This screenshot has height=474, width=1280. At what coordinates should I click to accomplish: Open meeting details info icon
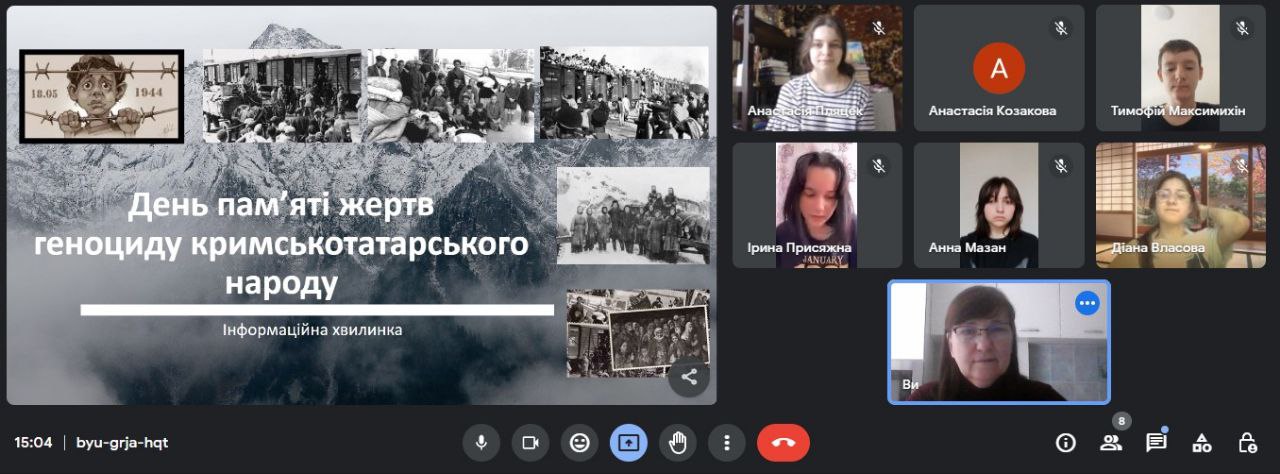pos(1066,442)
